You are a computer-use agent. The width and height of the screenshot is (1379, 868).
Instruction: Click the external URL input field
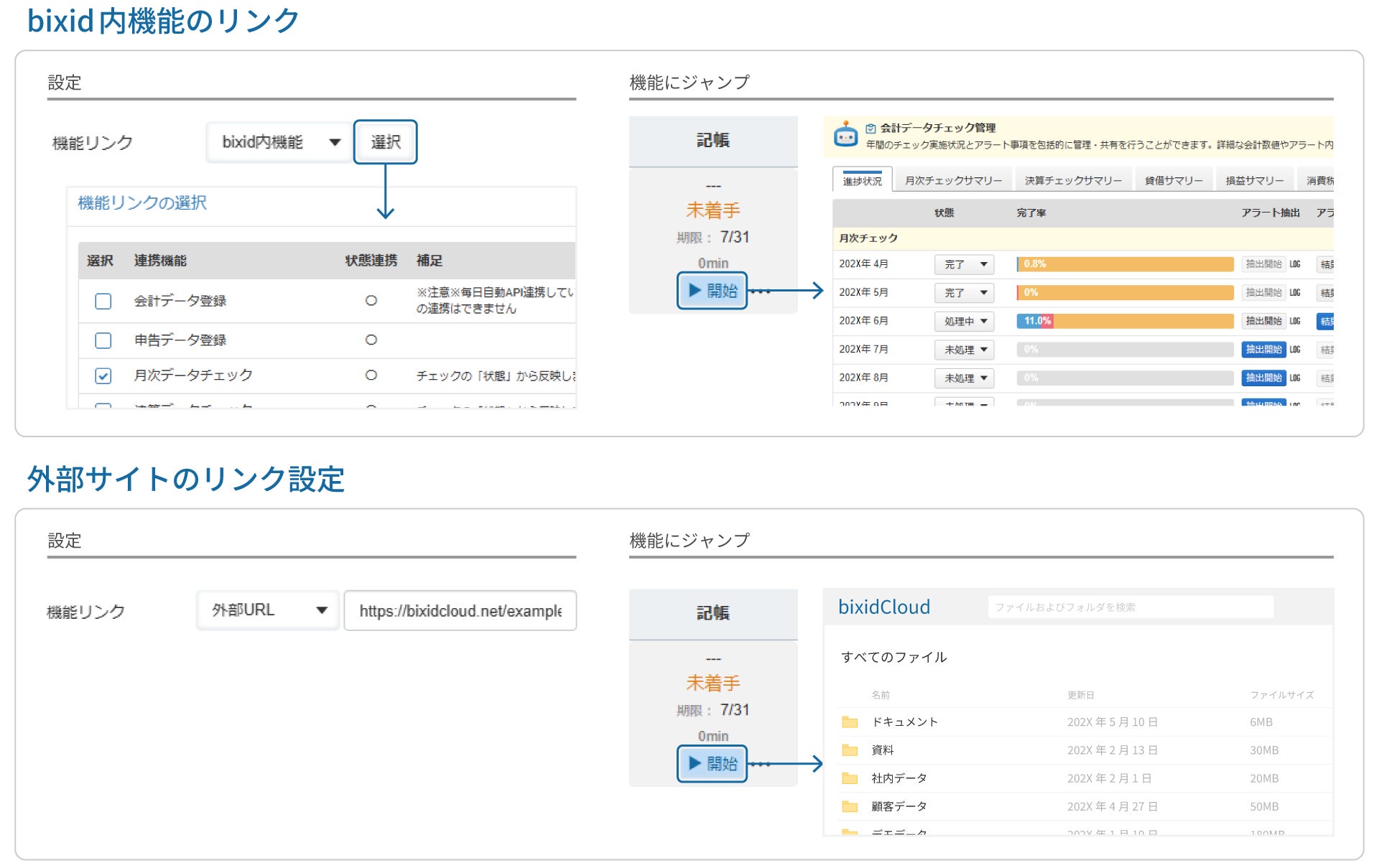pyautogui.click(x=460, y=610)
